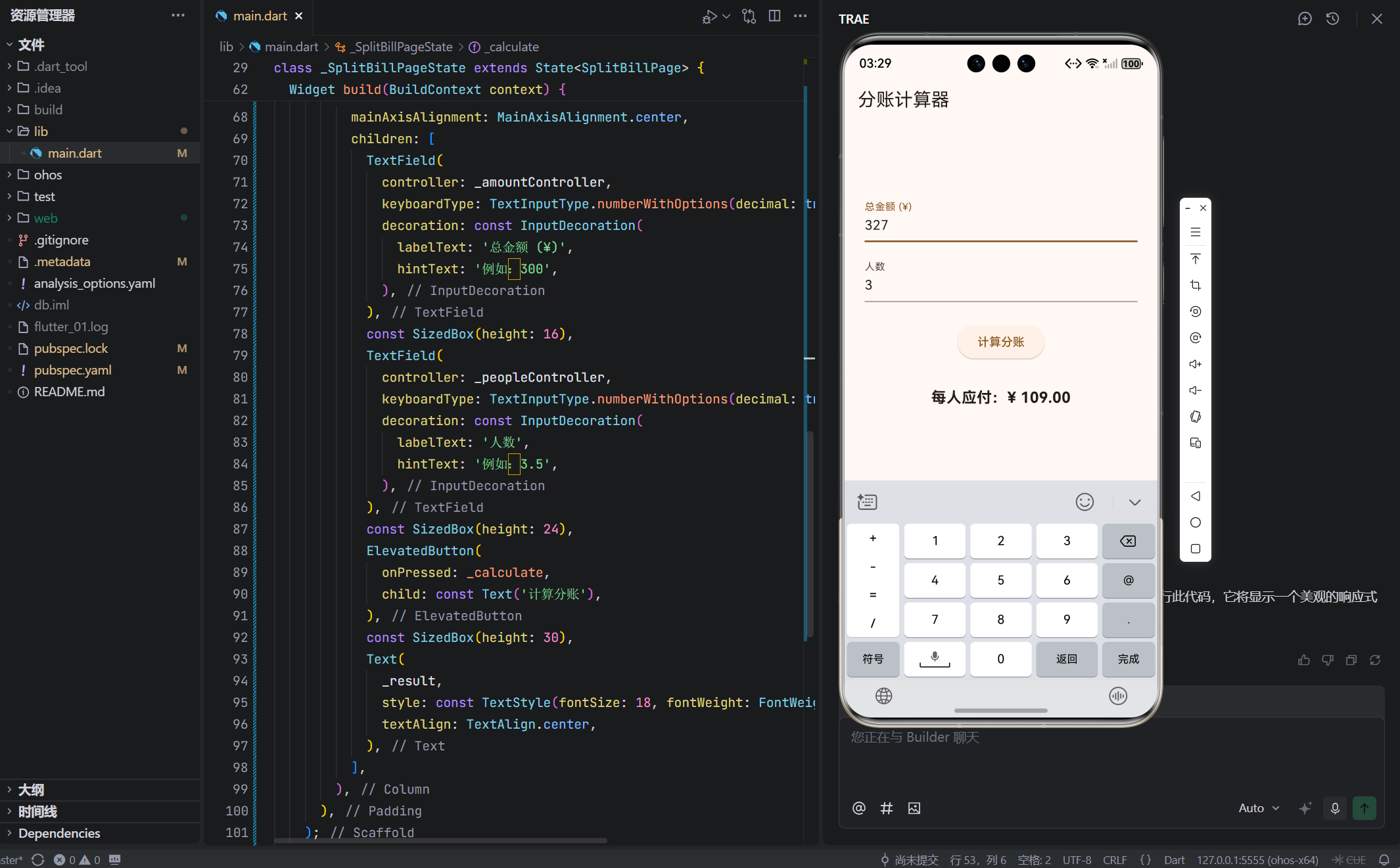This screenshot has height=868, width=1400.
Task: Click the split editor icon
Action: click(x=774, y=16)
